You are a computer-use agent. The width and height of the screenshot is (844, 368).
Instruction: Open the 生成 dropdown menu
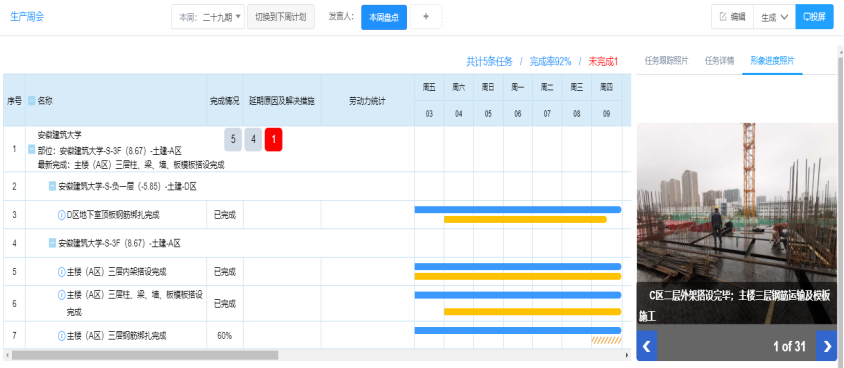775,17
